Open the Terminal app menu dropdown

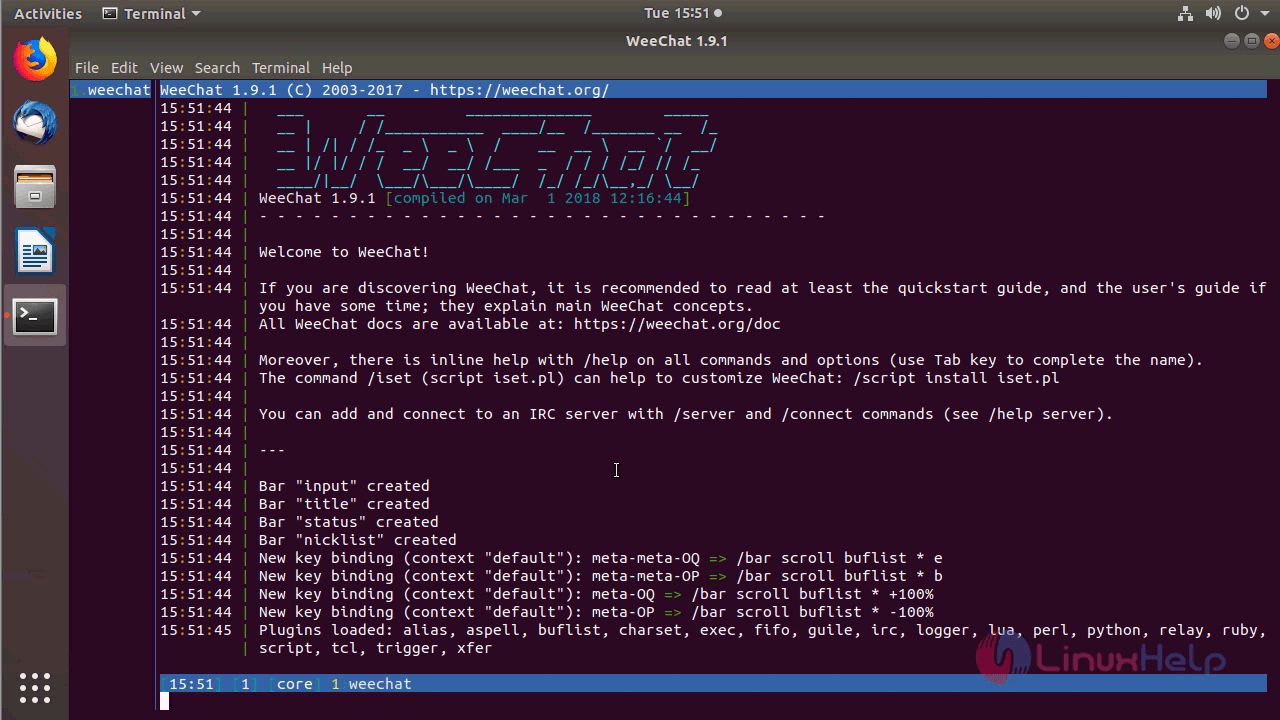pyautogui.click(x=151, y=13)
